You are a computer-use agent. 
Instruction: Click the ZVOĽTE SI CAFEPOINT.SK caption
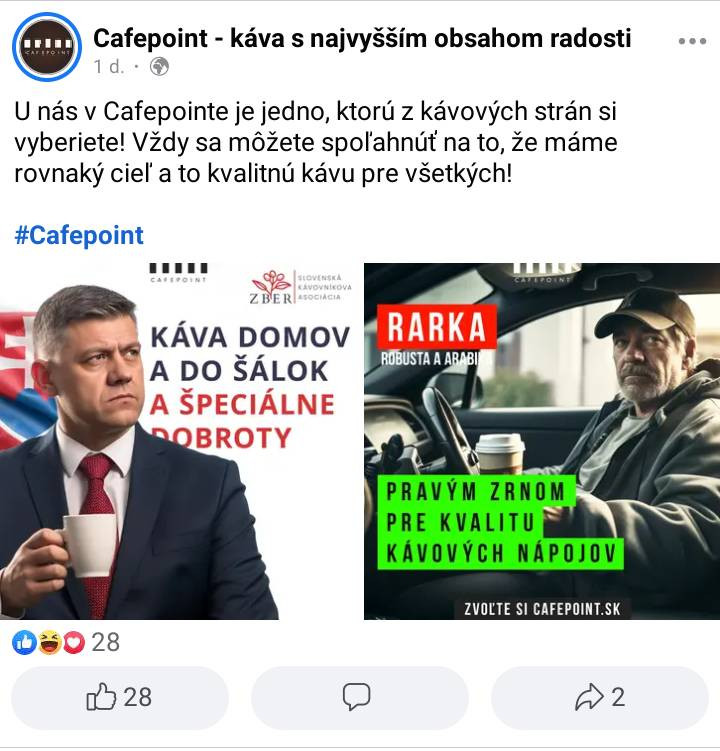(542, 609)
